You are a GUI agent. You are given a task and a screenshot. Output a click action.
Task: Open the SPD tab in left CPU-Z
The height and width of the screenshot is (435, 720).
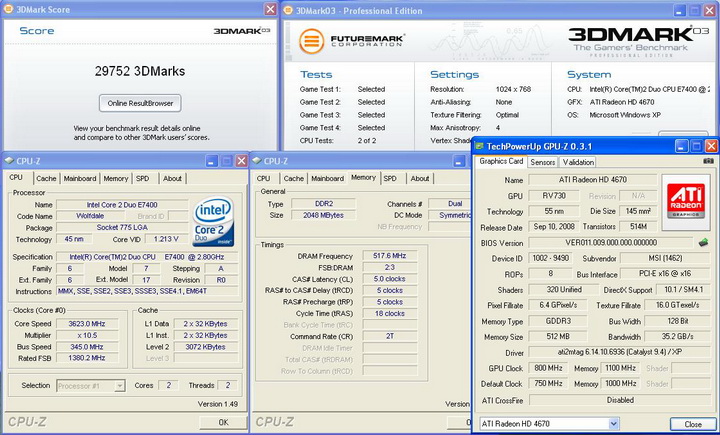143,178
